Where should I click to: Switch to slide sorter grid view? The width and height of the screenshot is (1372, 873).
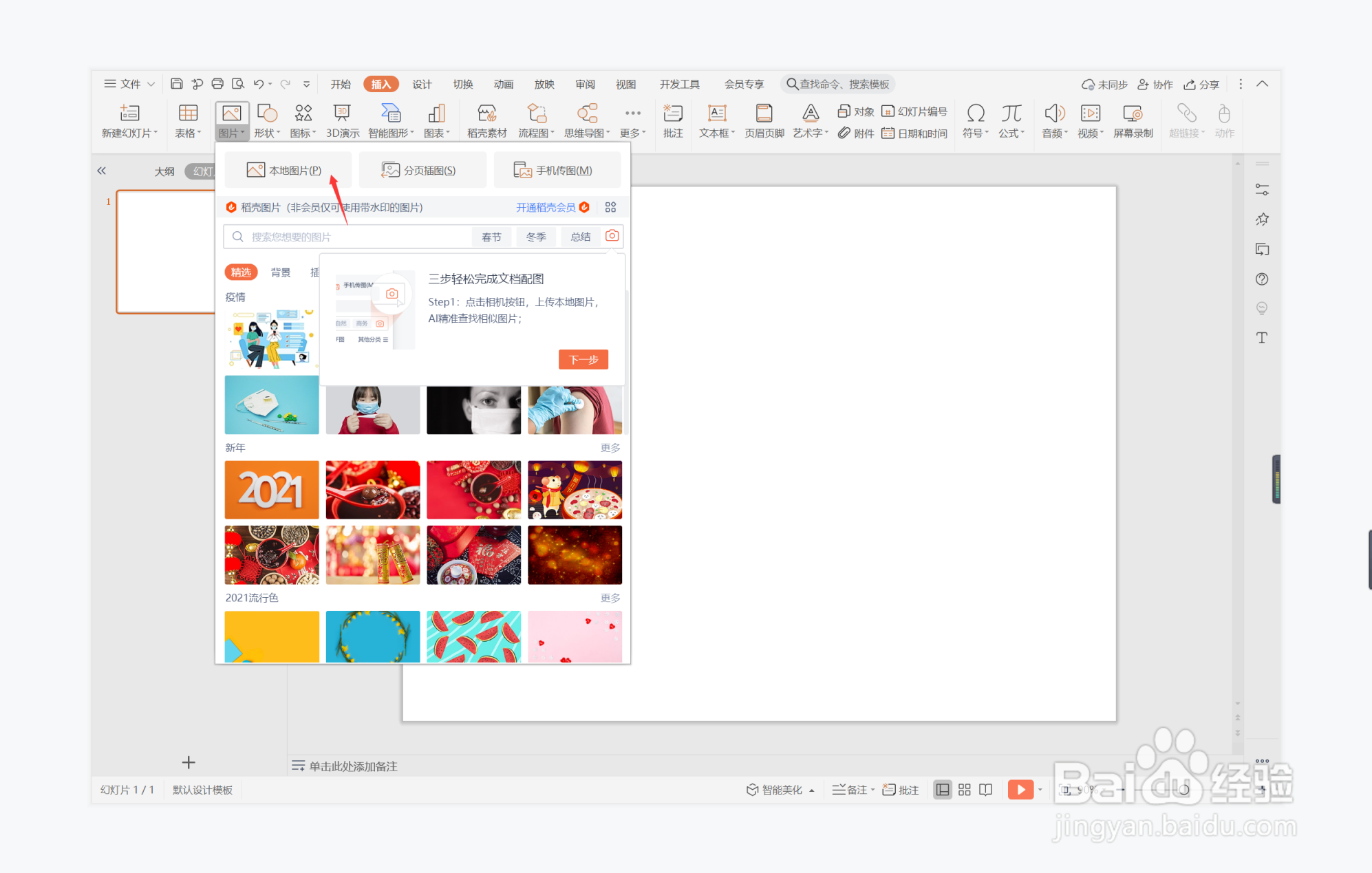coord(964,790)
